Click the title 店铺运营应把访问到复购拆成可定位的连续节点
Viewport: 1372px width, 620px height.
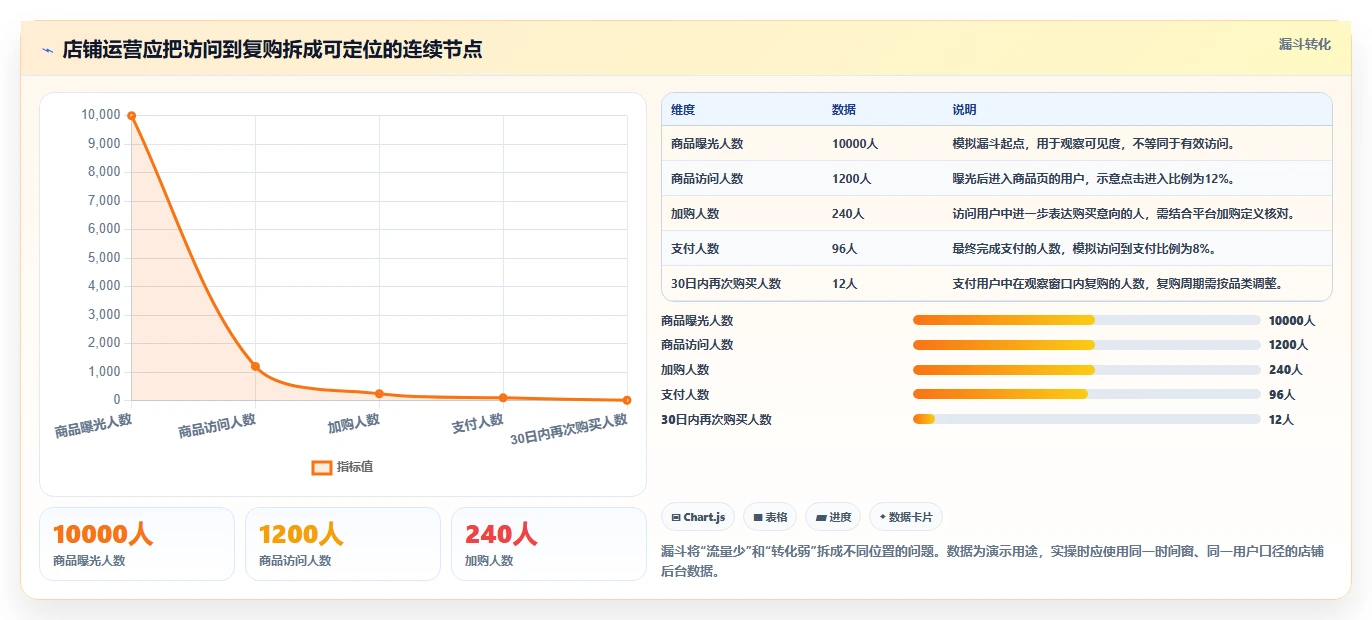point(272,50)
